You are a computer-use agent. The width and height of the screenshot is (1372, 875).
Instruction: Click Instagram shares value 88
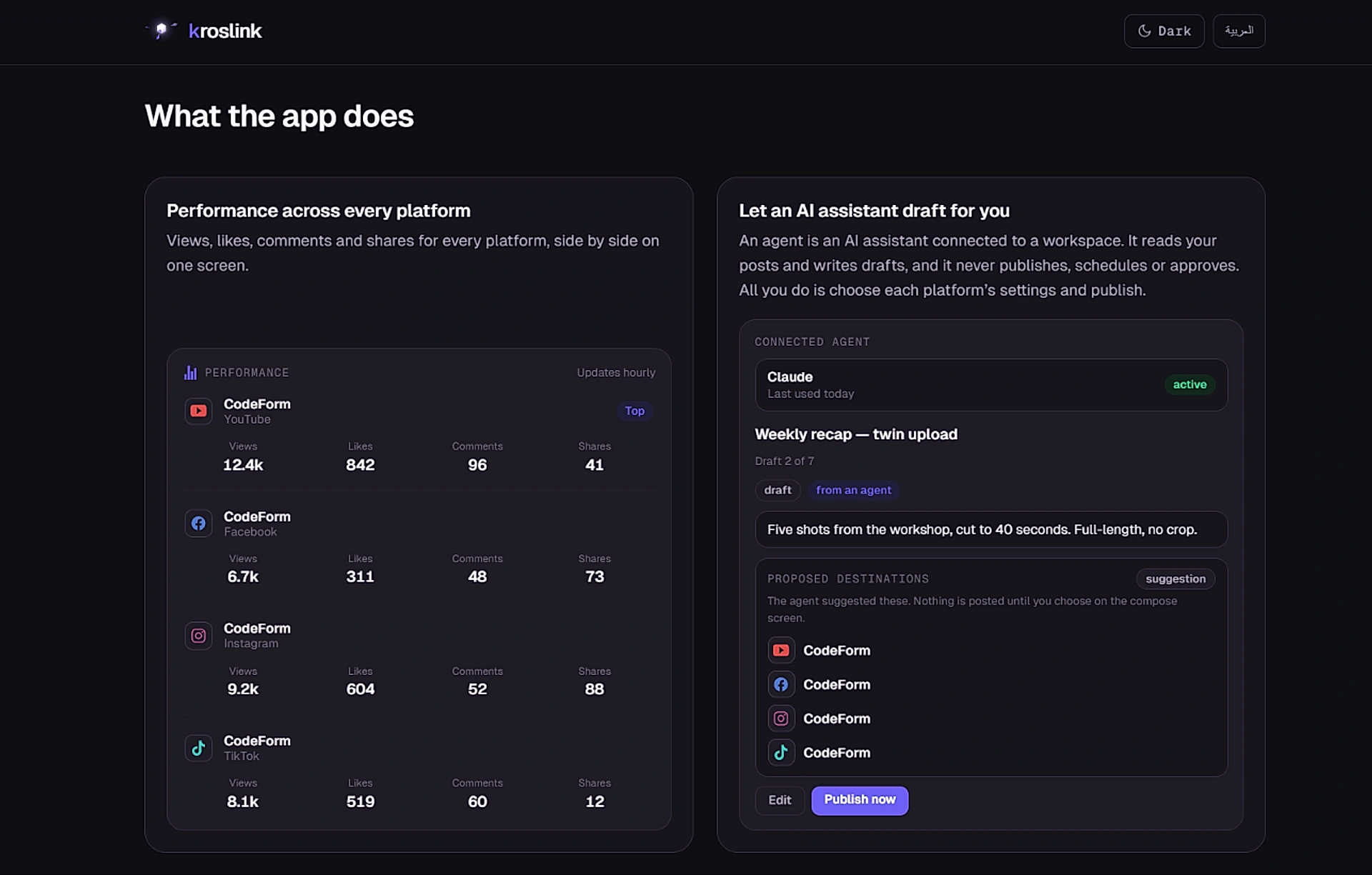(x=595, y=689)
